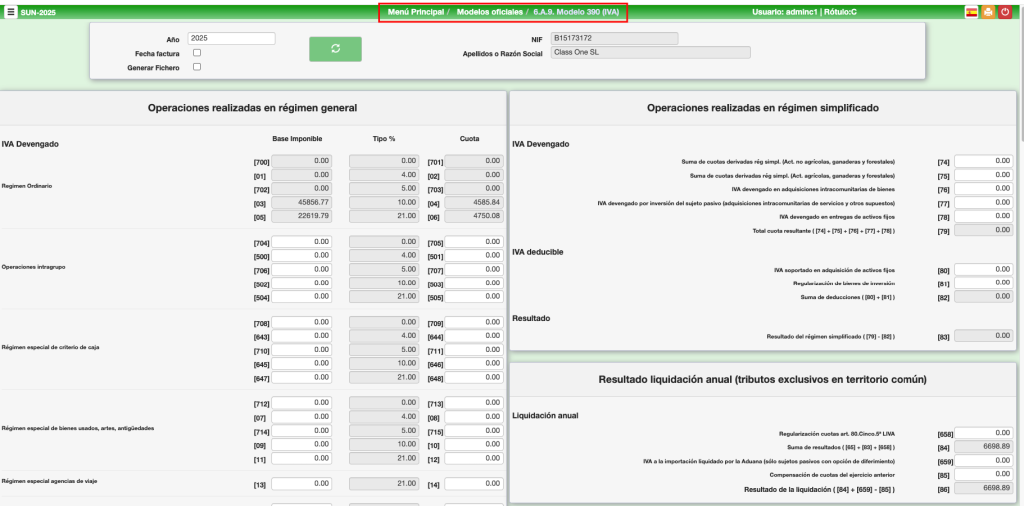Select field [85] compensación de cuotas ejercicio anterior
This screenshot has width=1024, height=506.
(984, 474)
